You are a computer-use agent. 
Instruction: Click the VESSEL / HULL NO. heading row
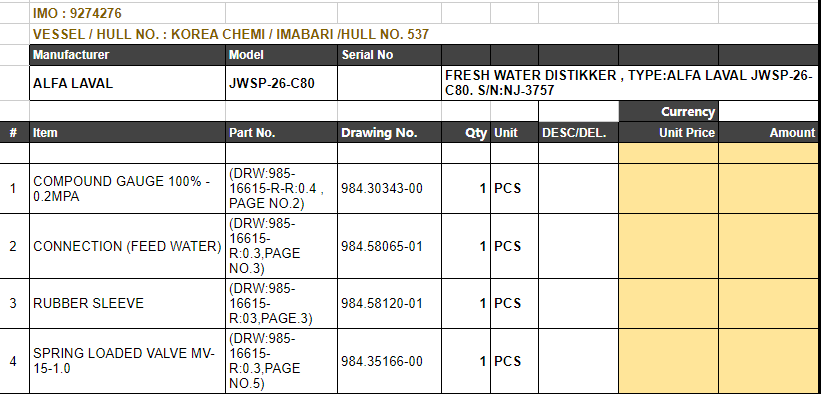[x=424, y=34]
